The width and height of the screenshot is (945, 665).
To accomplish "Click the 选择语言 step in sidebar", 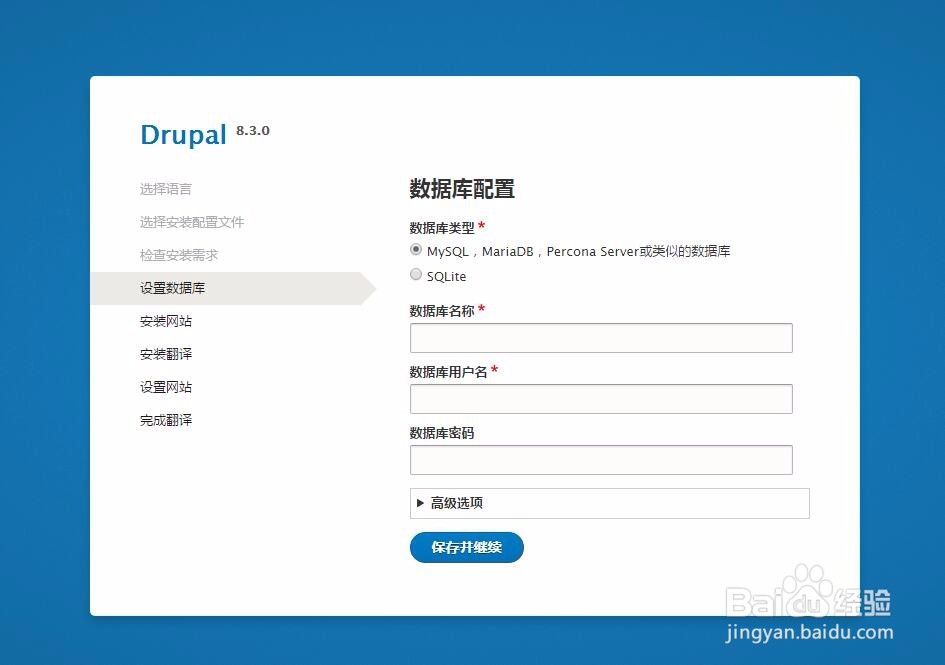I will click(166, 188).
